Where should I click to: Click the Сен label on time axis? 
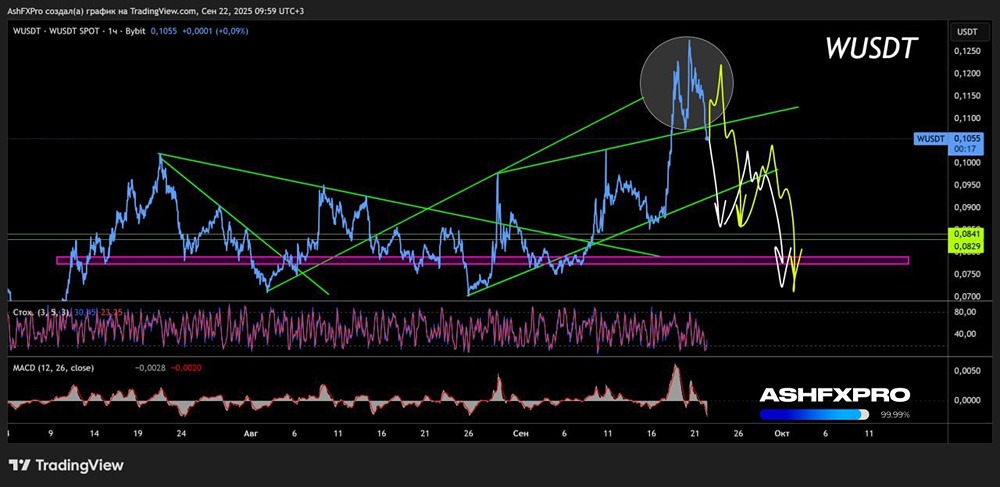click(x=521, y=433)
